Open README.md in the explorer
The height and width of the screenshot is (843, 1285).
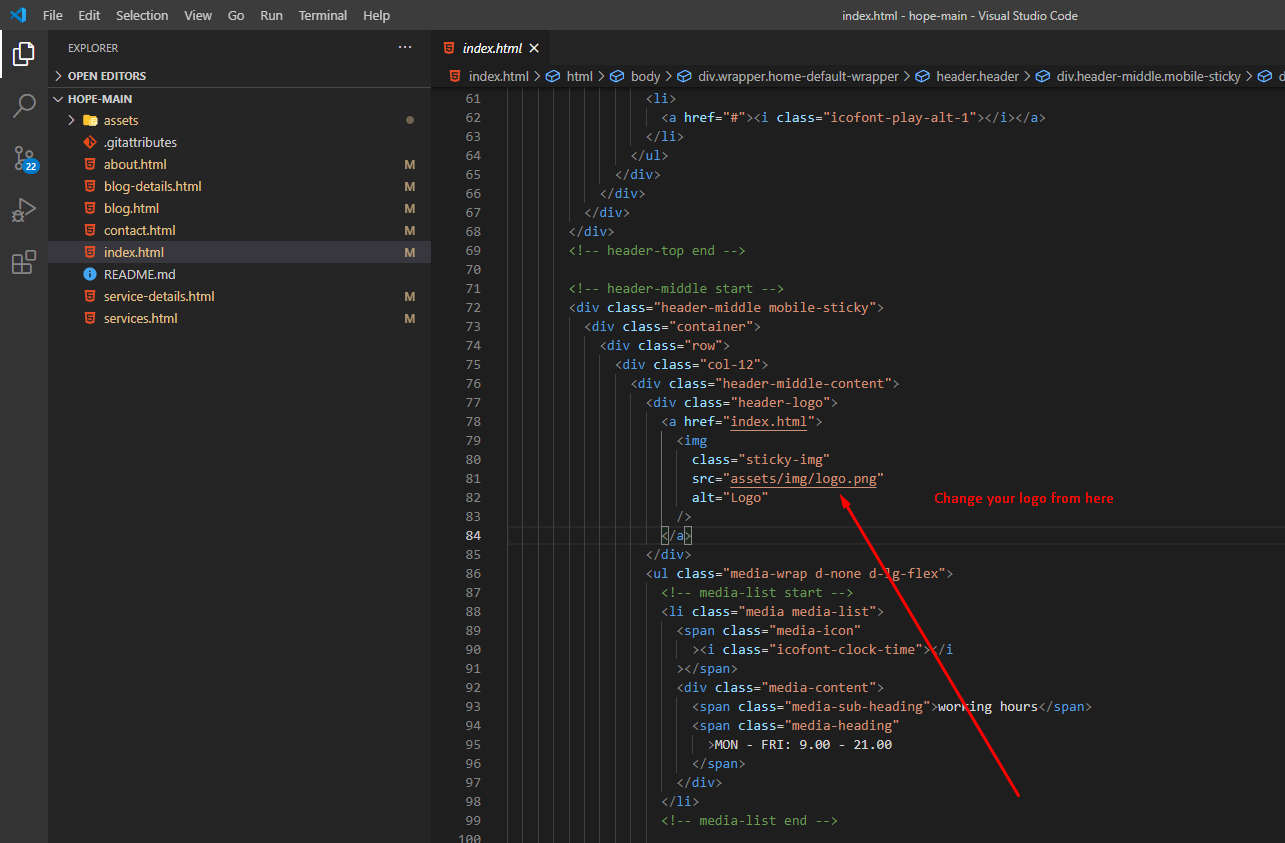(139, 274)
